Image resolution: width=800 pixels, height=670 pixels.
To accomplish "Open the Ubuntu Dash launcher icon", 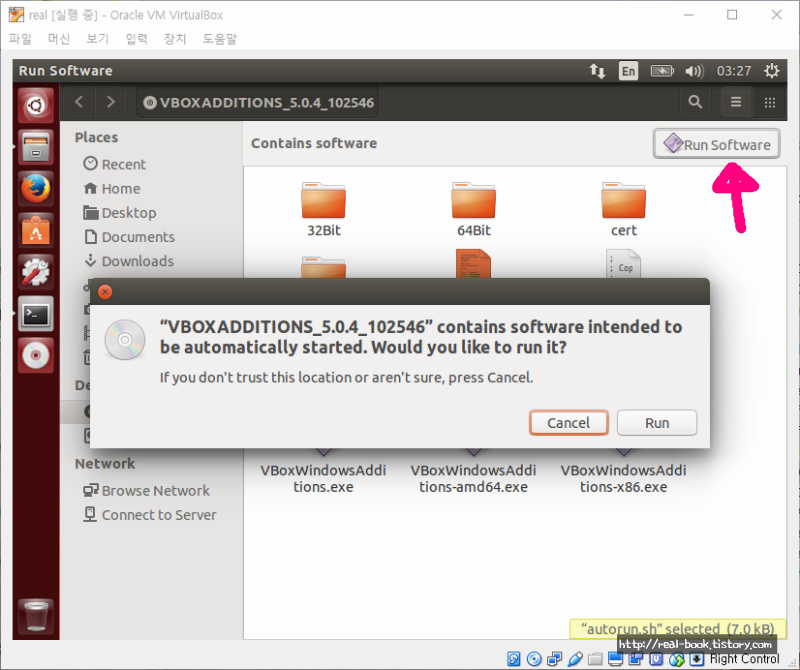I will click(36, 106).
